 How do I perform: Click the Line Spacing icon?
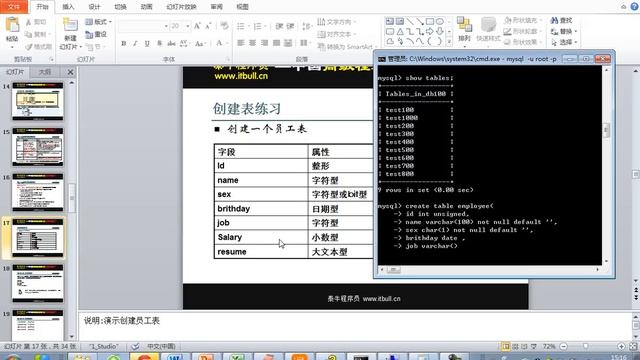(306, 27)
